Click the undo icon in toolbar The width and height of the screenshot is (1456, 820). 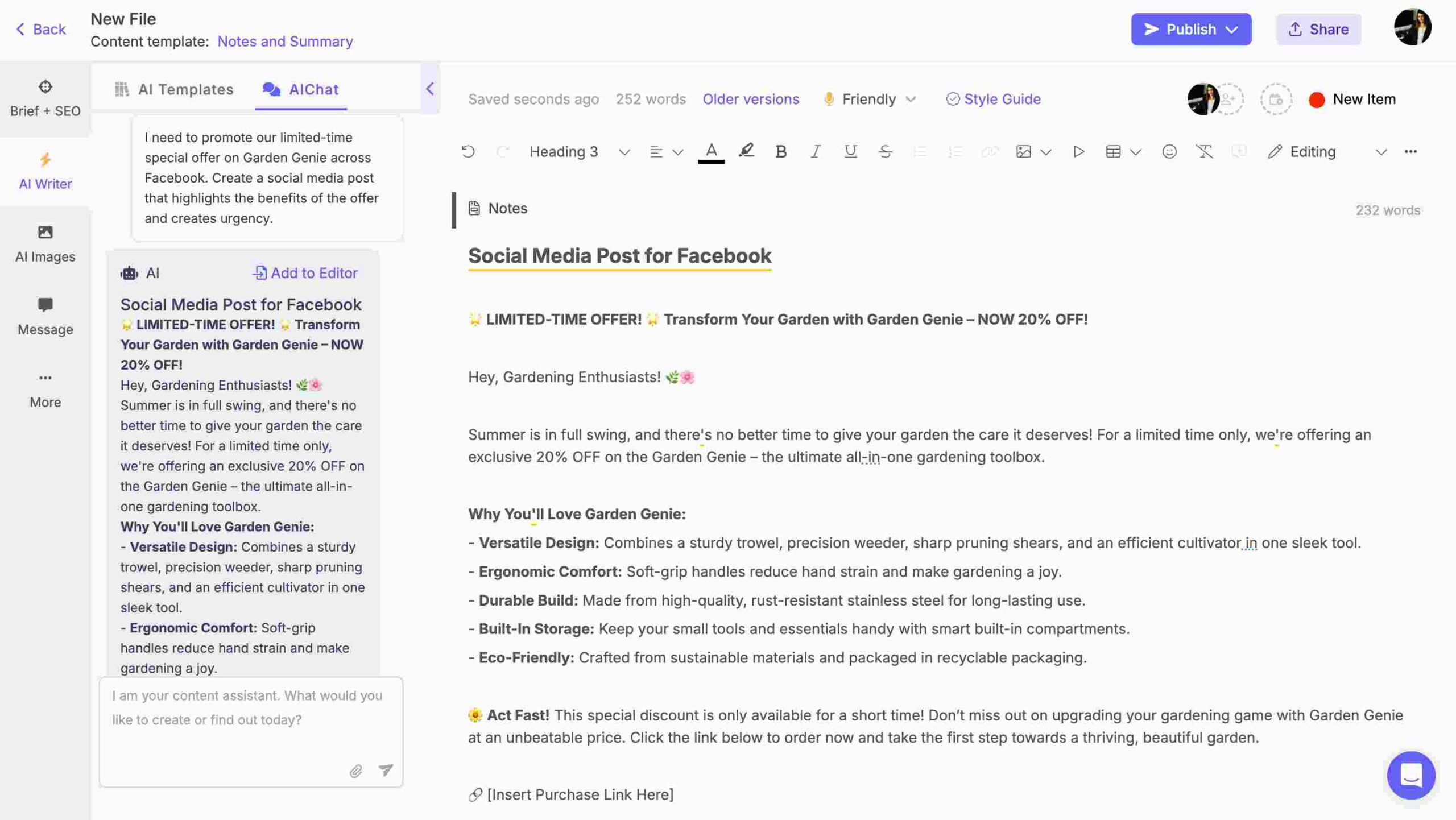(468, 151)
